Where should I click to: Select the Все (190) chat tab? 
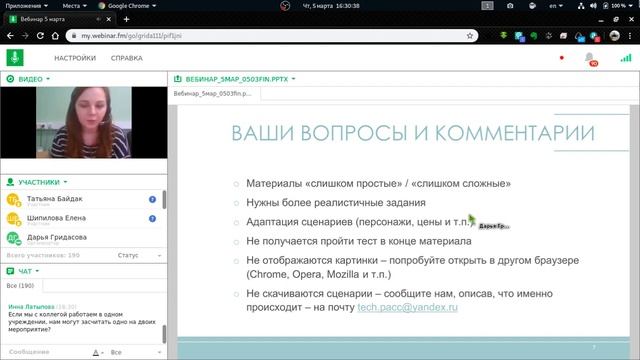coord(20,286)
